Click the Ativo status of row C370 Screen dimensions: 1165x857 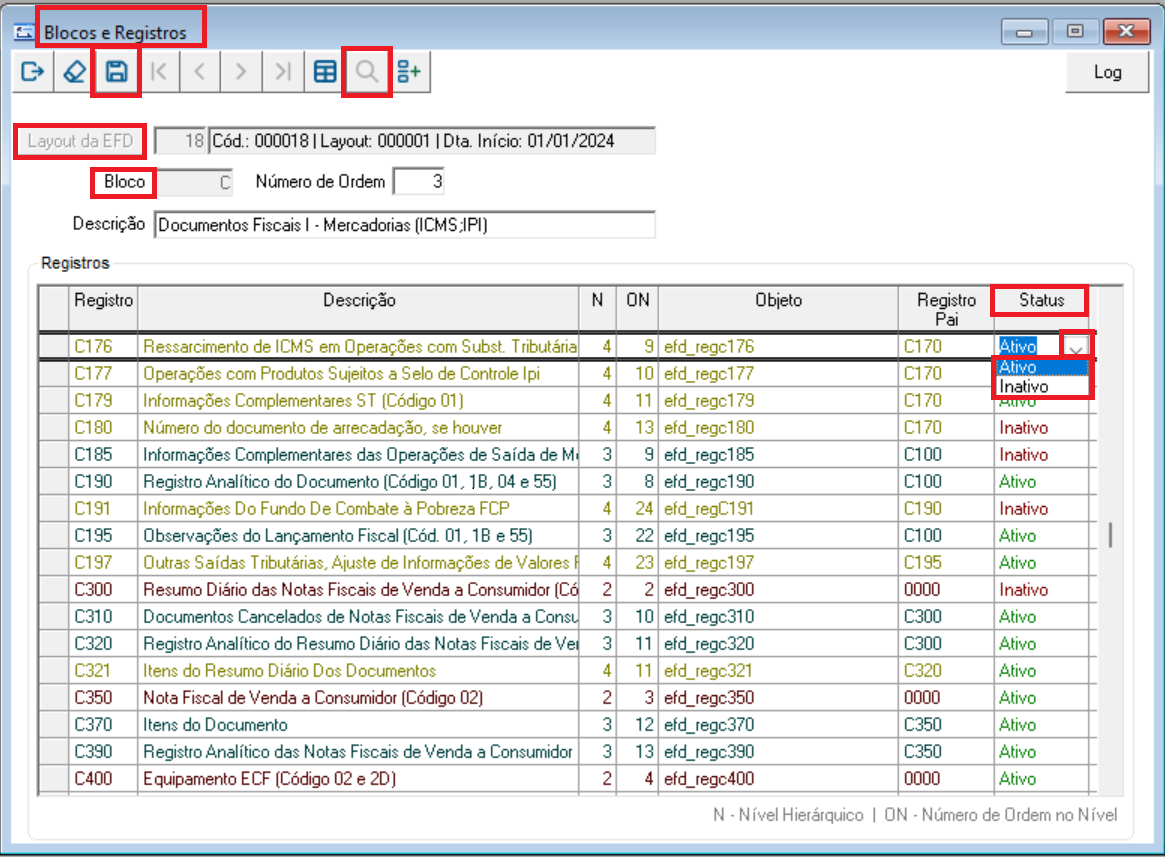pos(1041,725)
